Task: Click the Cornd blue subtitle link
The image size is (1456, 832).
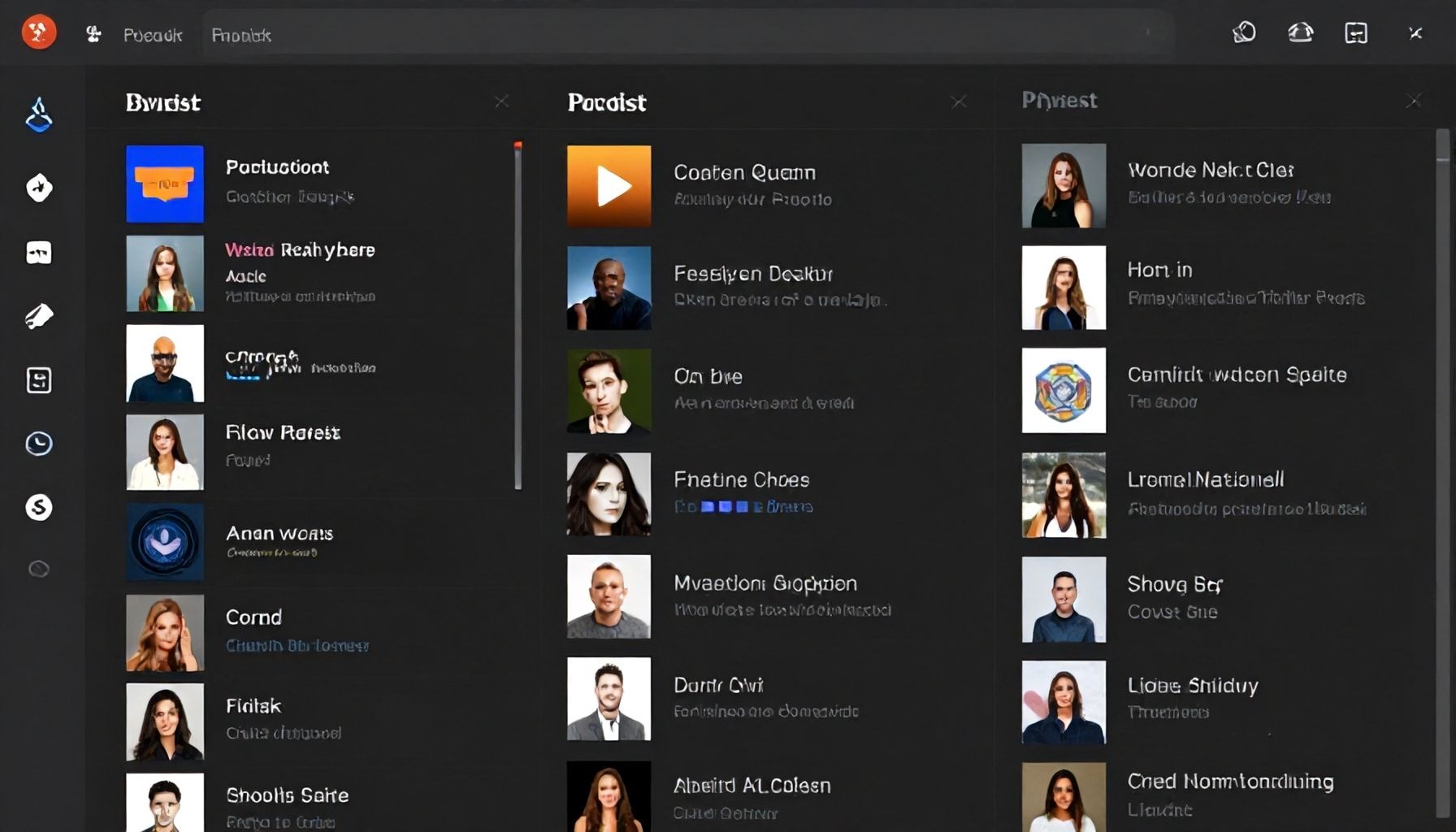Action: (x=297, y=646)
